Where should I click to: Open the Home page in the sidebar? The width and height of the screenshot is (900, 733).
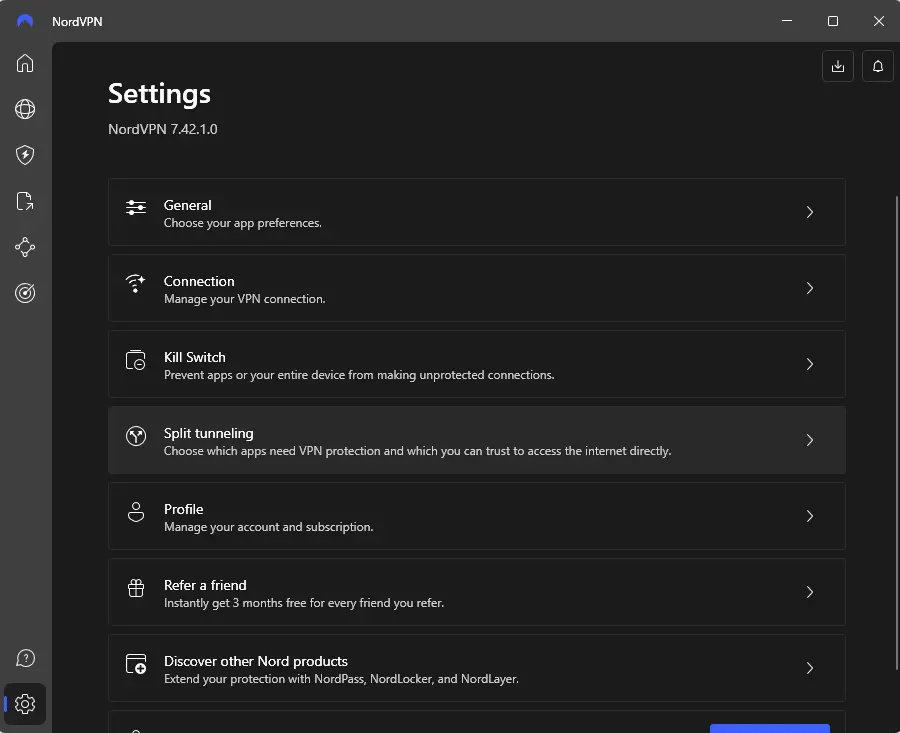[25, 63]
